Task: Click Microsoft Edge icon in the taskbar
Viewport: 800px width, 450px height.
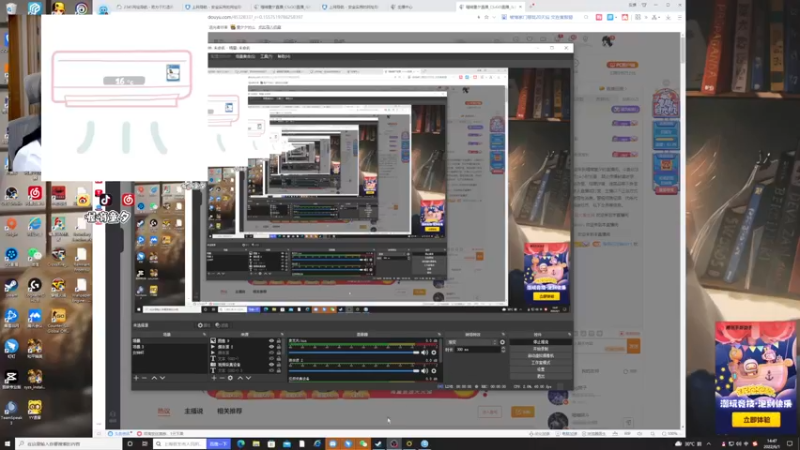Action: coord(241,444)
